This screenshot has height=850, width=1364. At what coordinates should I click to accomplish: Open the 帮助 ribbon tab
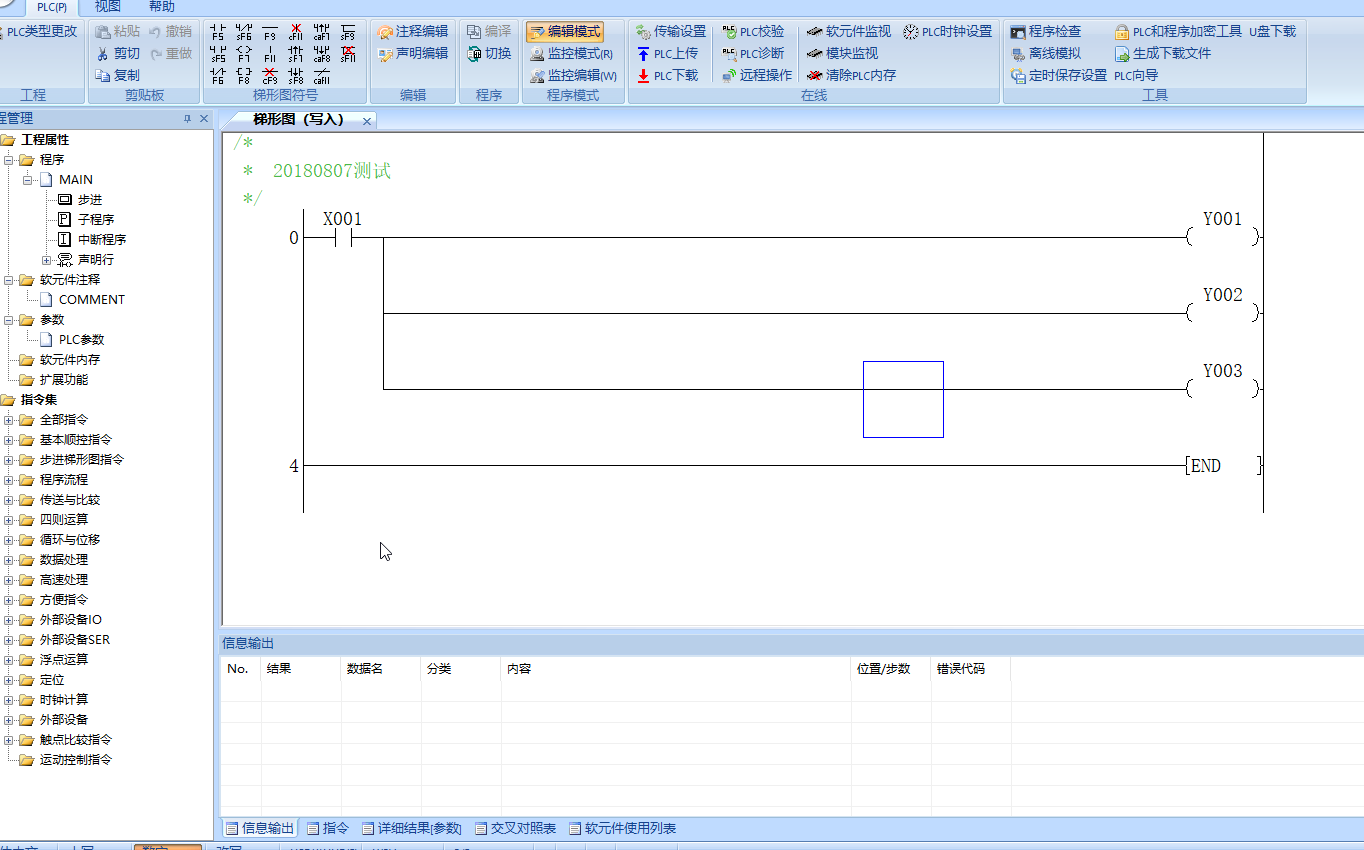161,7
